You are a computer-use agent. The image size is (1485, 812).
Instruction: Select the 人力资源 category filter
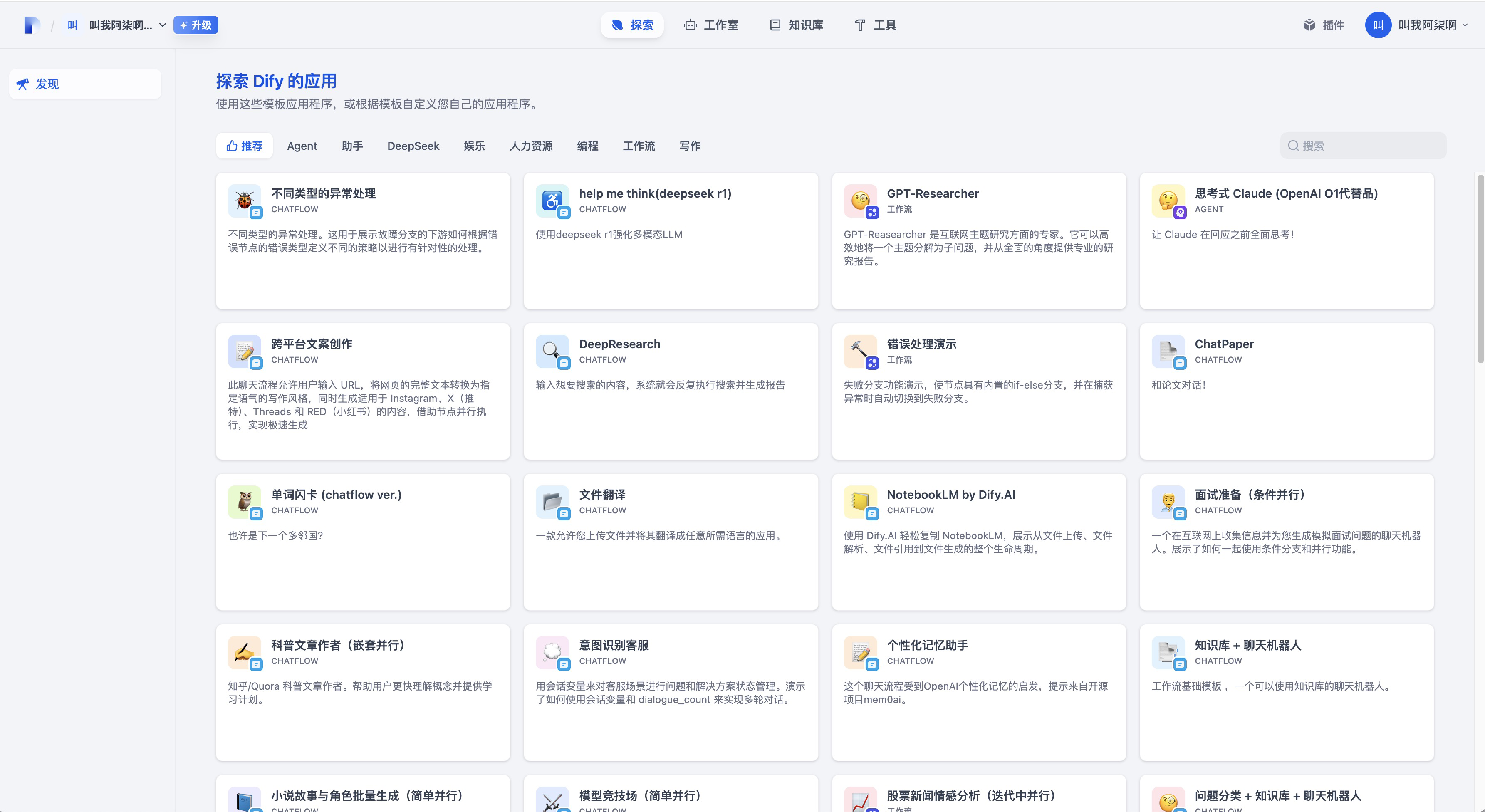[530, 146]
